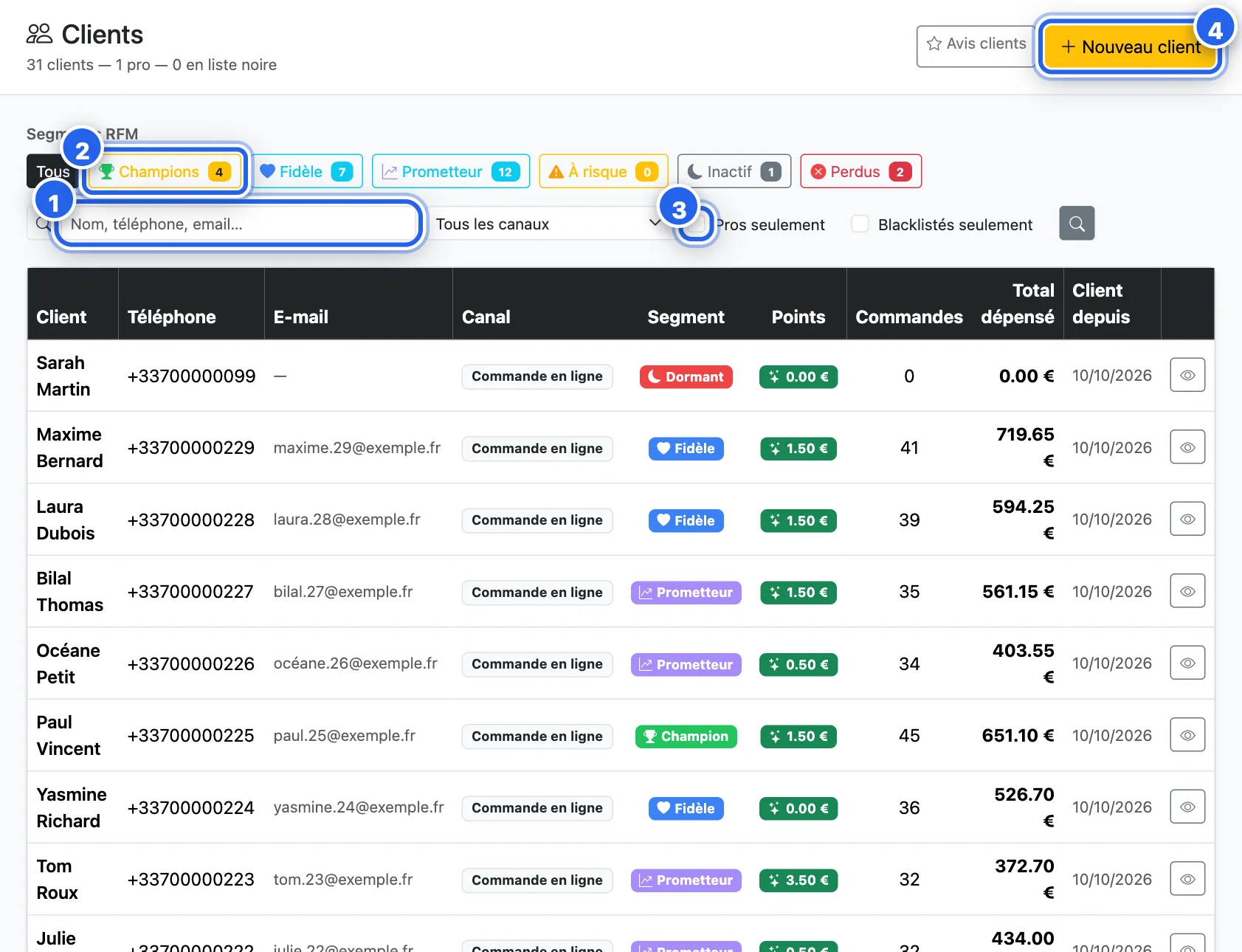Image resolution: width=1242 pixels, height=952 pixels.
Task: Click the eye icon for Laura Dubois
Action: tap(1187, 520)
